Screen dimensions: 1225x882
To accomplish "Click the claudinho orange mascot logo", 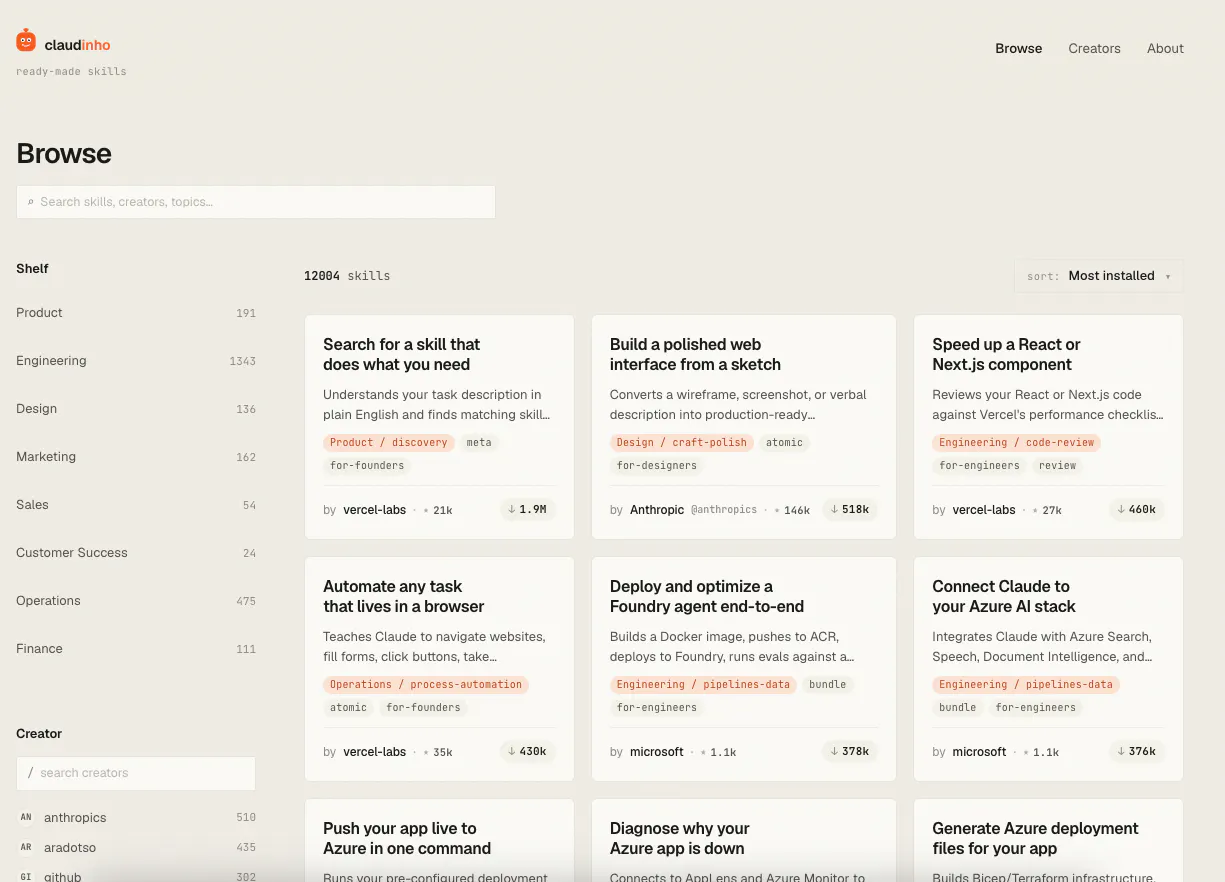I will pos(26,41).
